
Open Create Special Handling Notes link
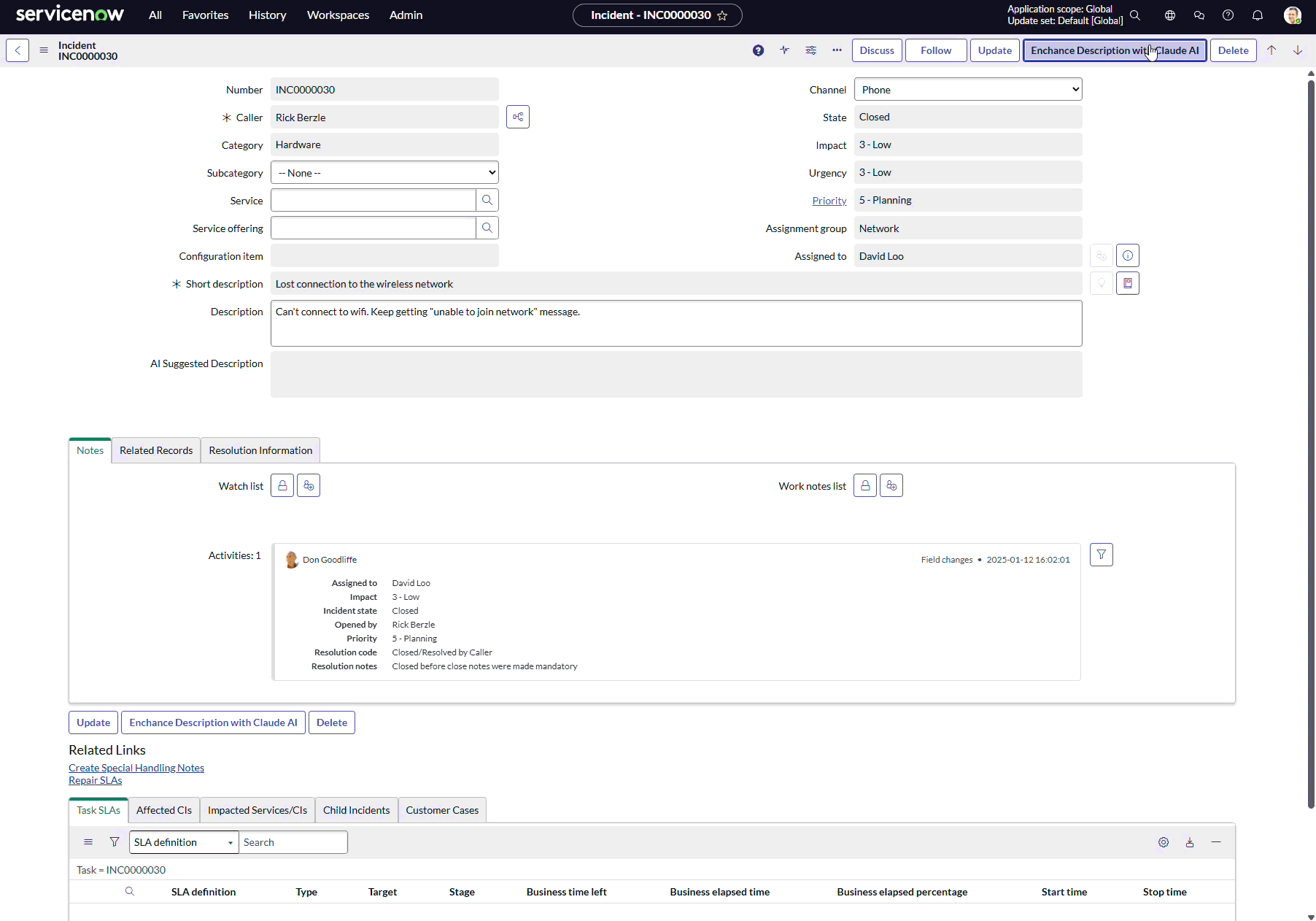click(x=136, y=768)
